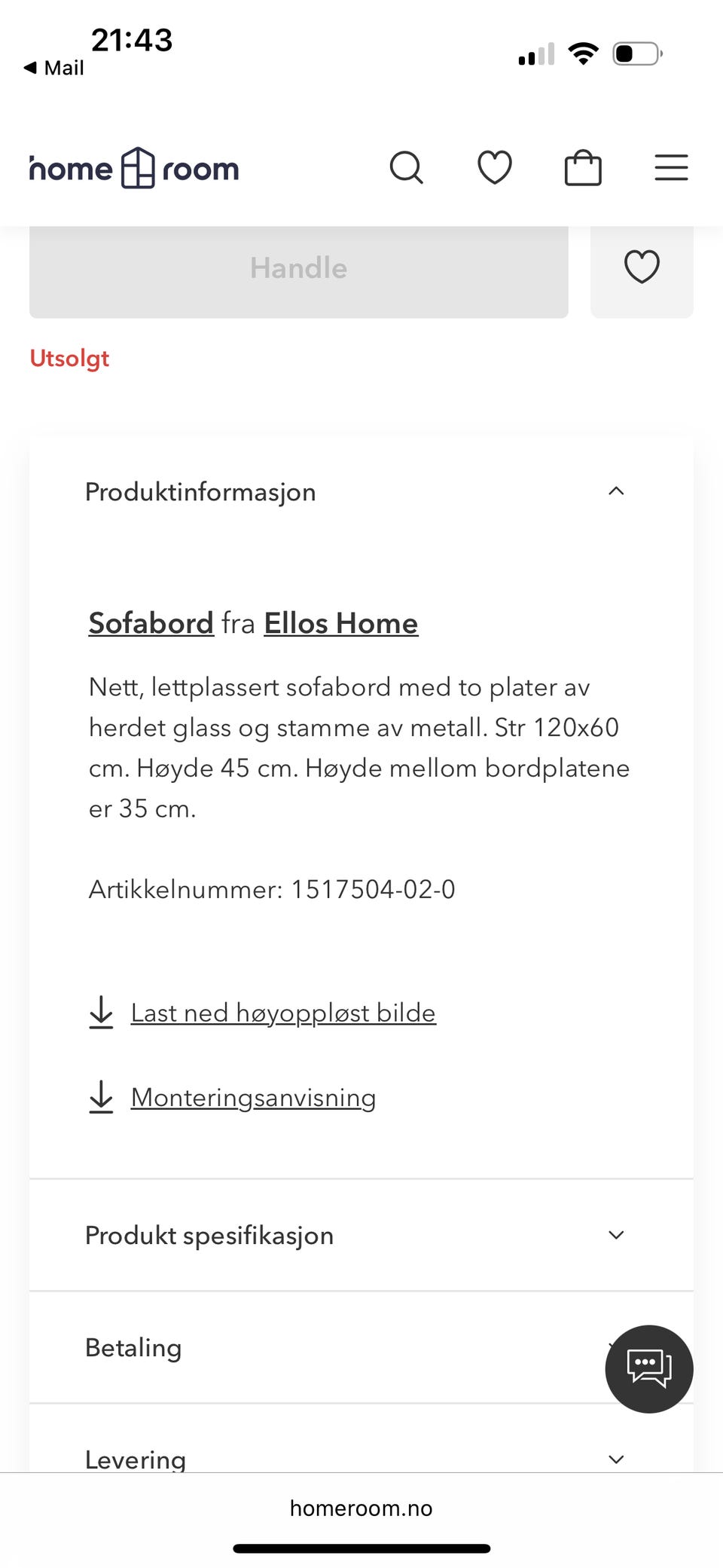Open the Ellos Home link
Image resolution: width=723 pixels, height=1568 pixels.
[x=340, y=623]
